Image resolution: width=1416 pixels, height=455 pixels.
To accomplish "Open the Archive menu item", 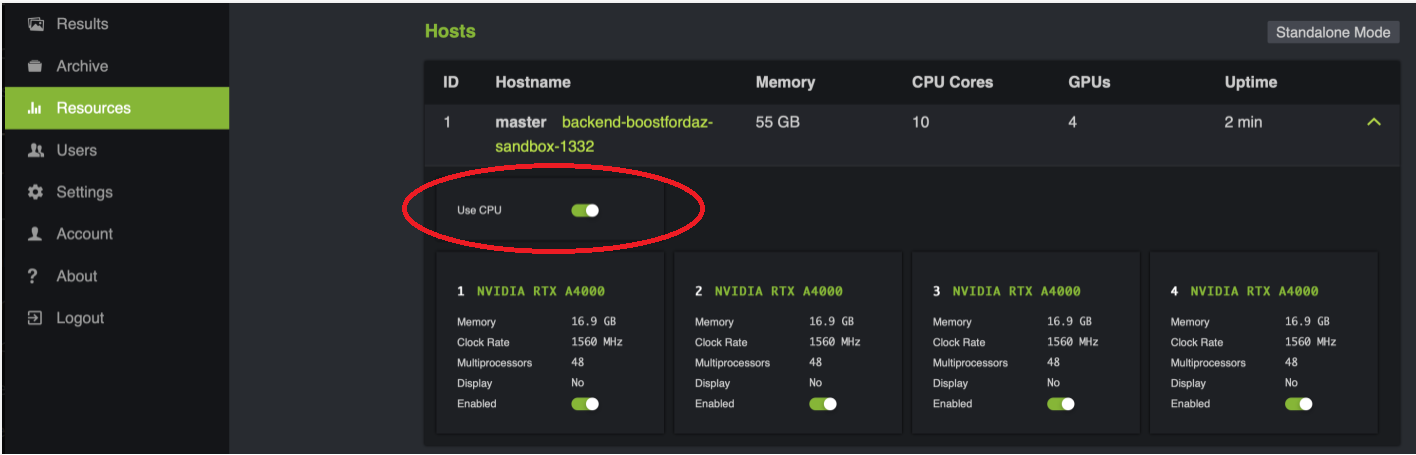I will [x=82, y=66].
